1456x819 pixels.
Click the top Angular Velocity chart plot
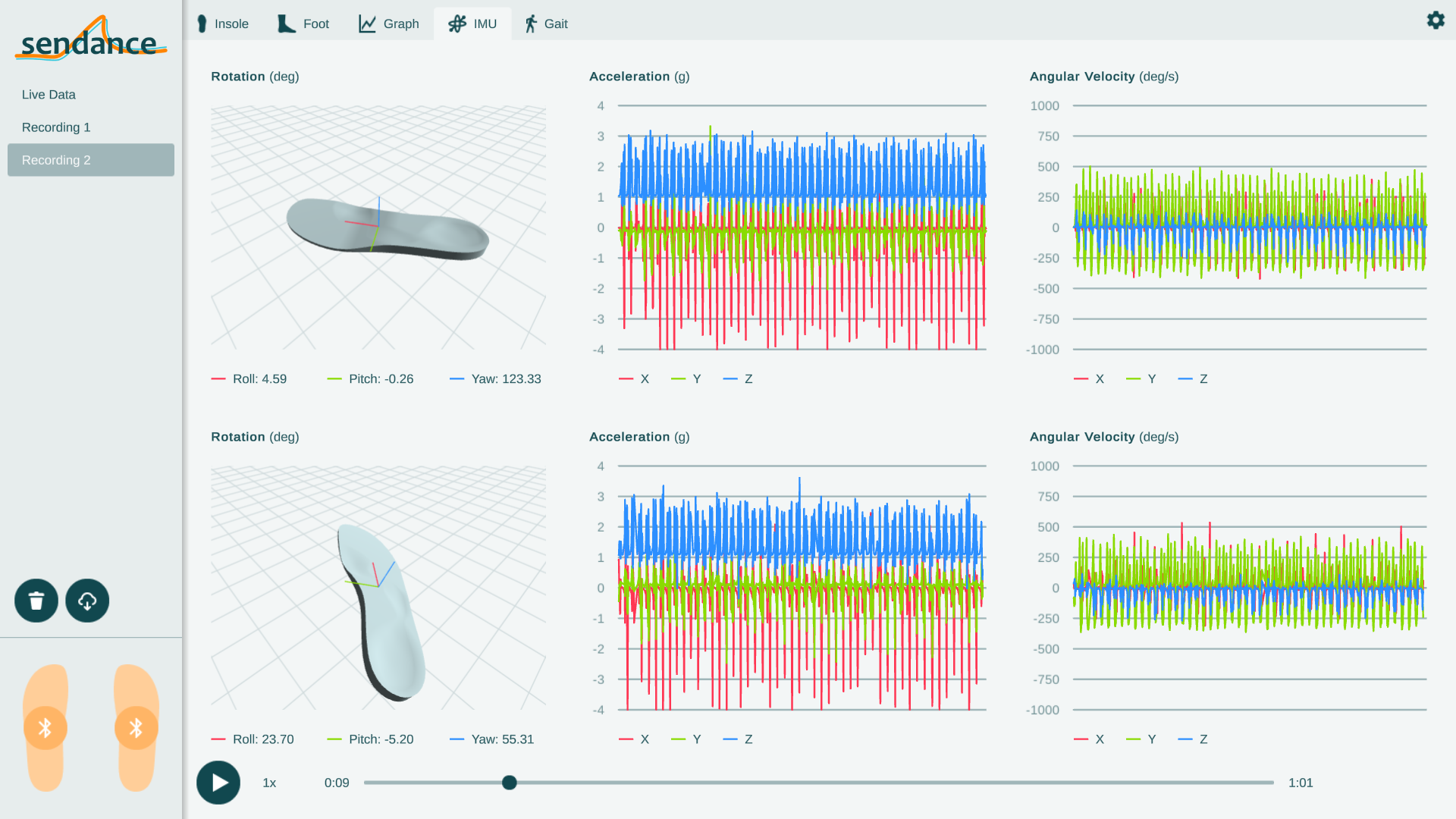pyautogui.click(x=1250, y=227)
